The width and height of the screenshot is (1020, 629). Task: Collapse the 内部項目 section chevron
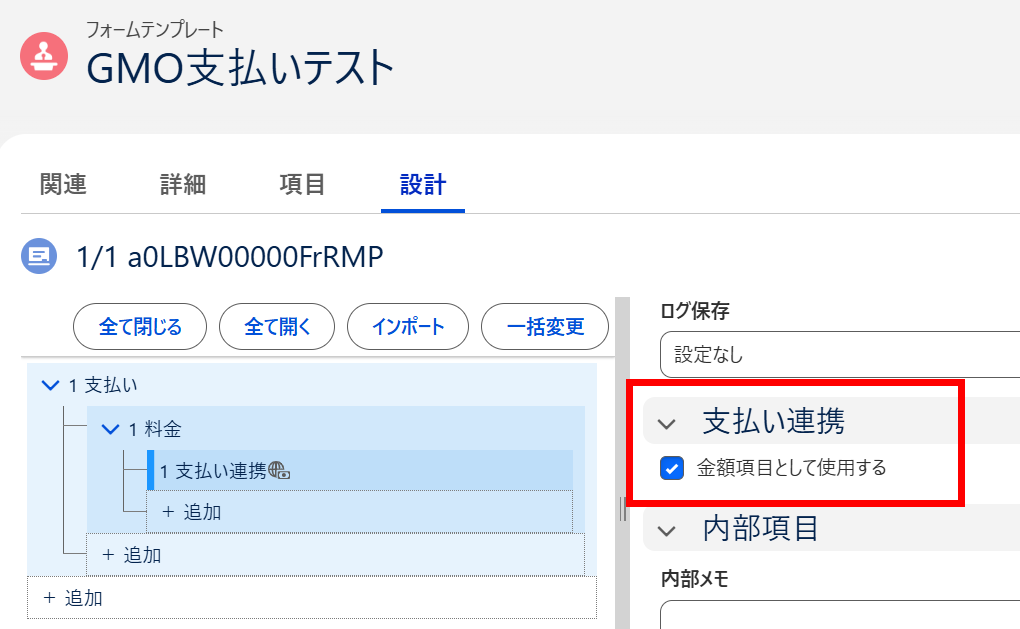click(666, 531)
